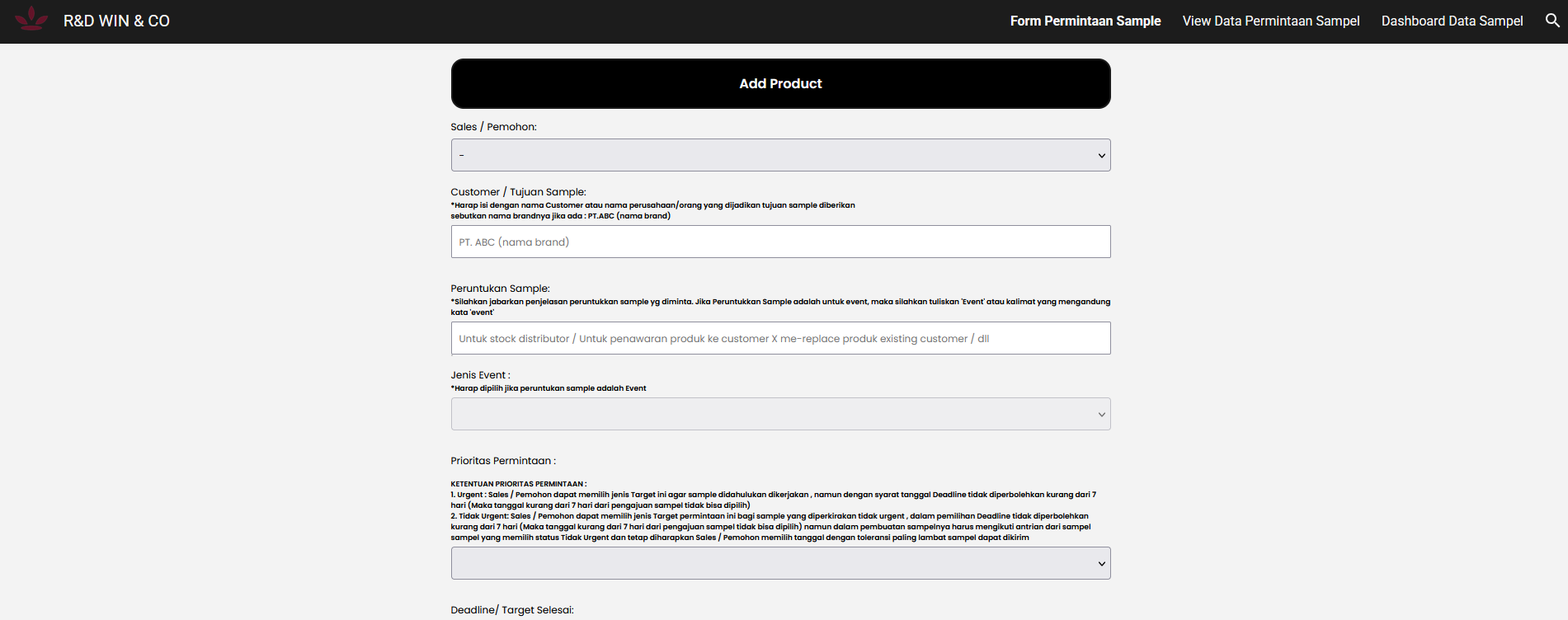The image size is (1568, 620).
Task: Open the R&D WIN & CO home link
Action: (x=116, y=21)
